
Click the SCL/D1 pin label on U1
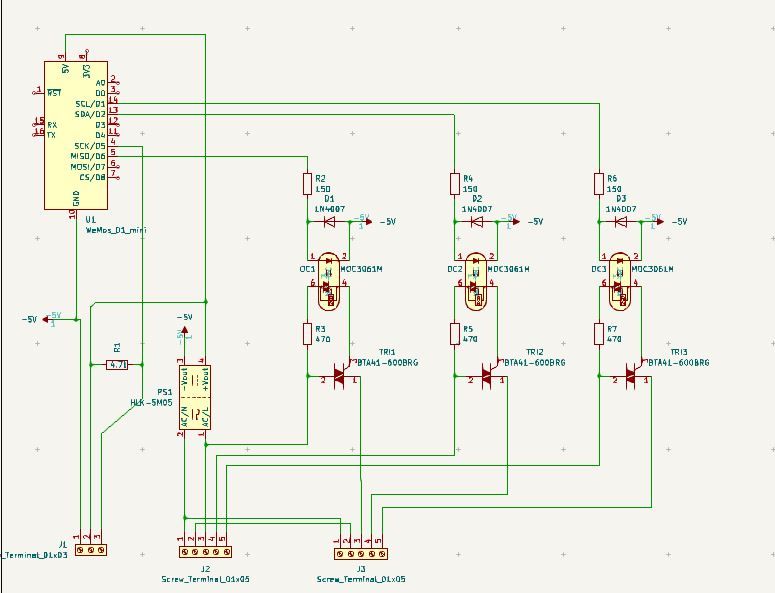pos(90,104)
